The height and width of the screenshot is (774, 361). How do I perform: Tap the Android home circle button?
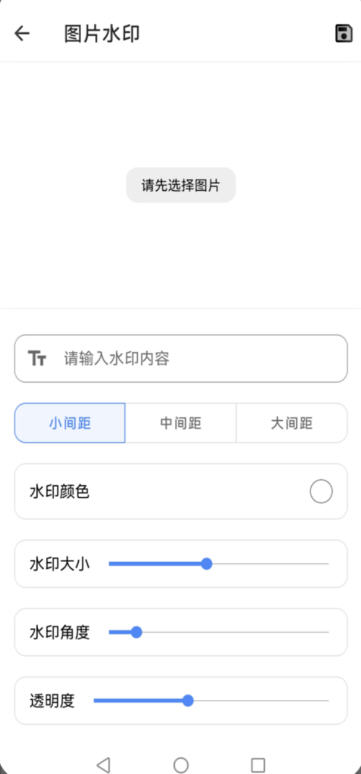tap(181, 765)
